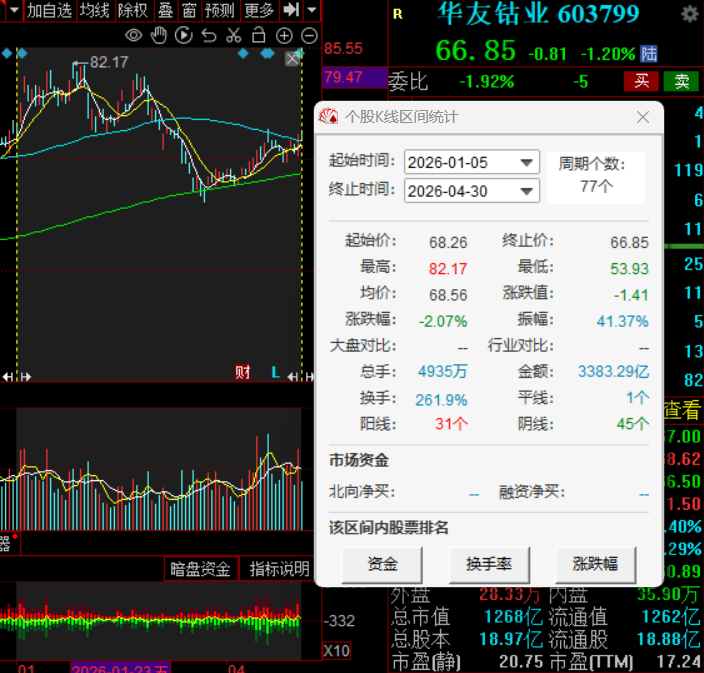The width and height of the screenshot is (704, 673).
Task: Open the settings gear next to the stock name
Action: coord(690,14)
